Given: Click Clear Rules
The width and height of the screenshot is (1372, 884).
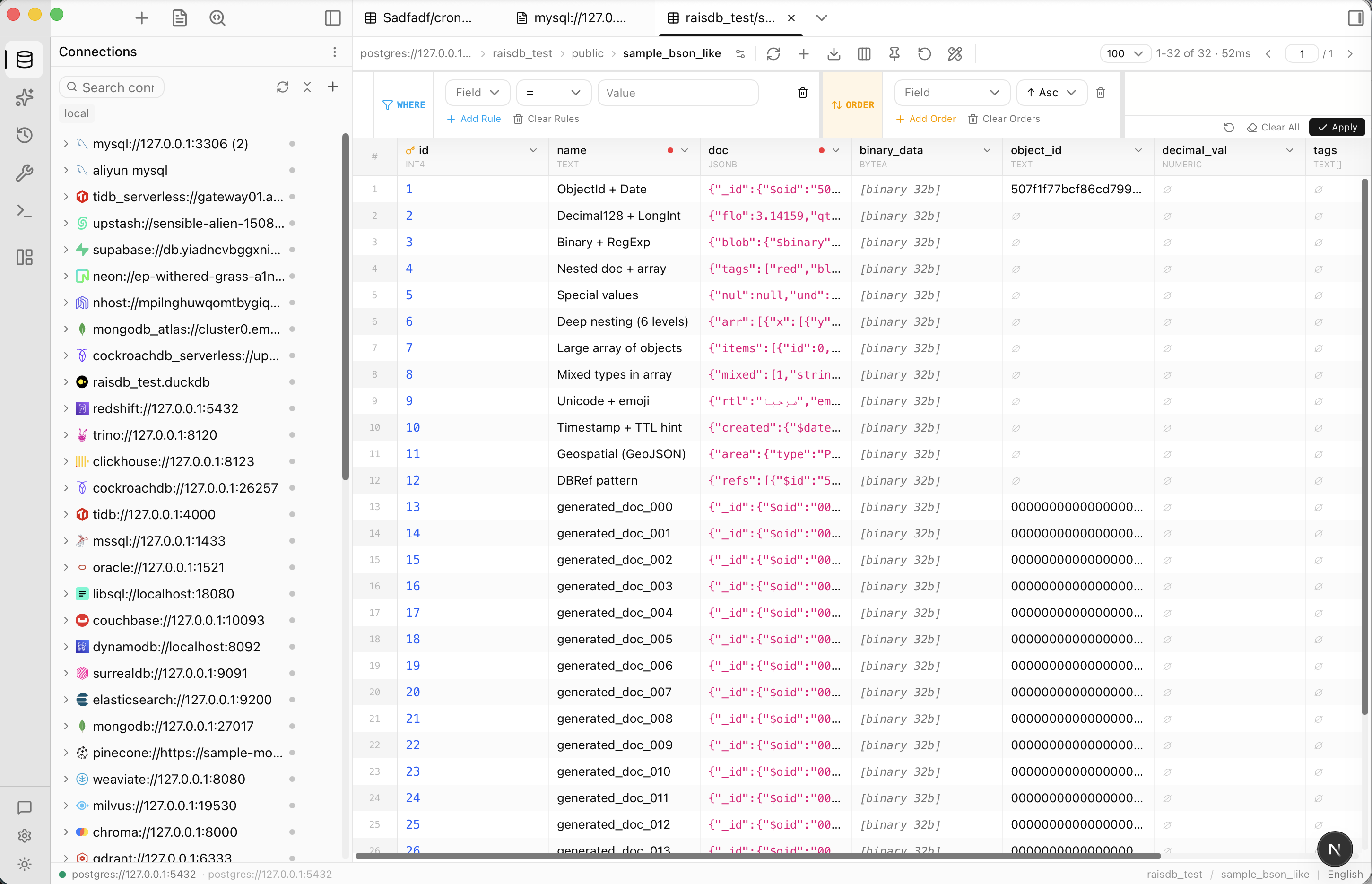Looking at the screenshot, I should 546,119.
